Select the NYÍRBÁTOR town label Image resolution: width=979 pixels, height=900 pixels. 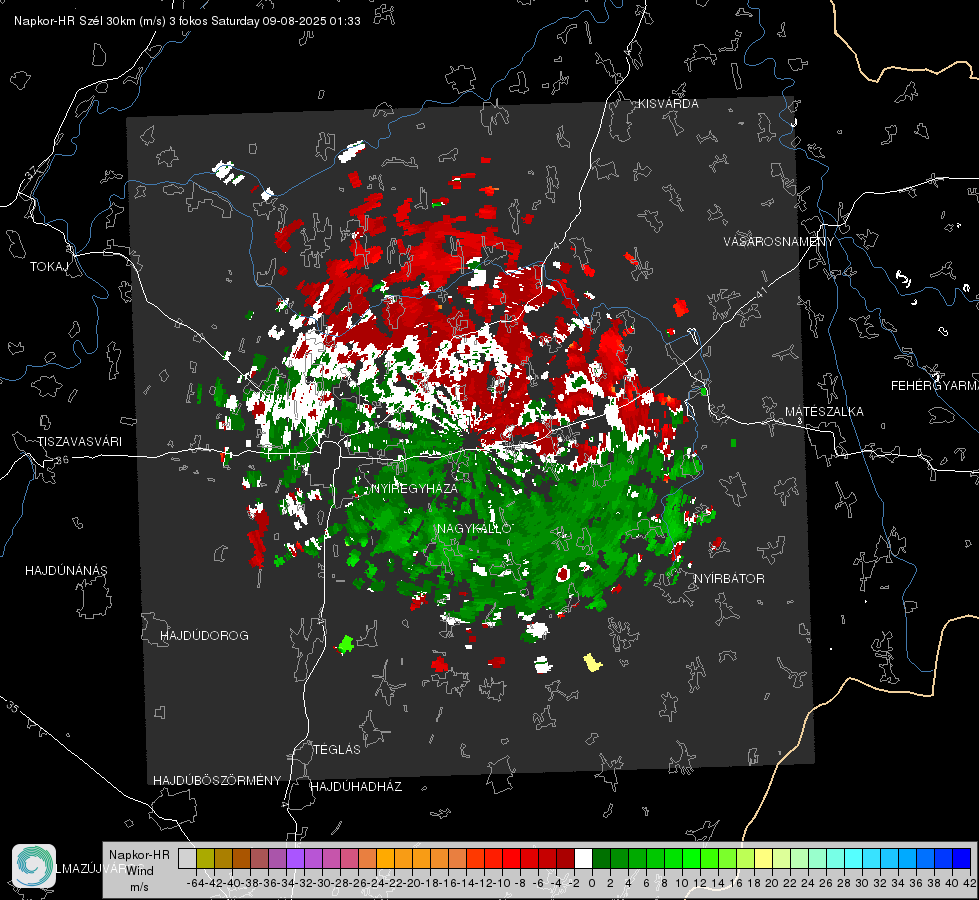(729, 578)
